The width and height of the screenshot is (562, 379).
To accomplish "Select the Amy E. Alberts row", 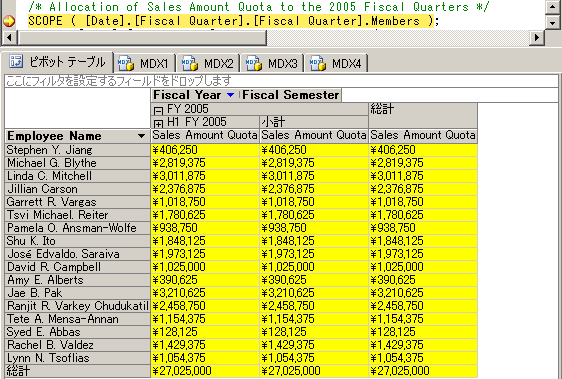I will [x=77, y=280].
